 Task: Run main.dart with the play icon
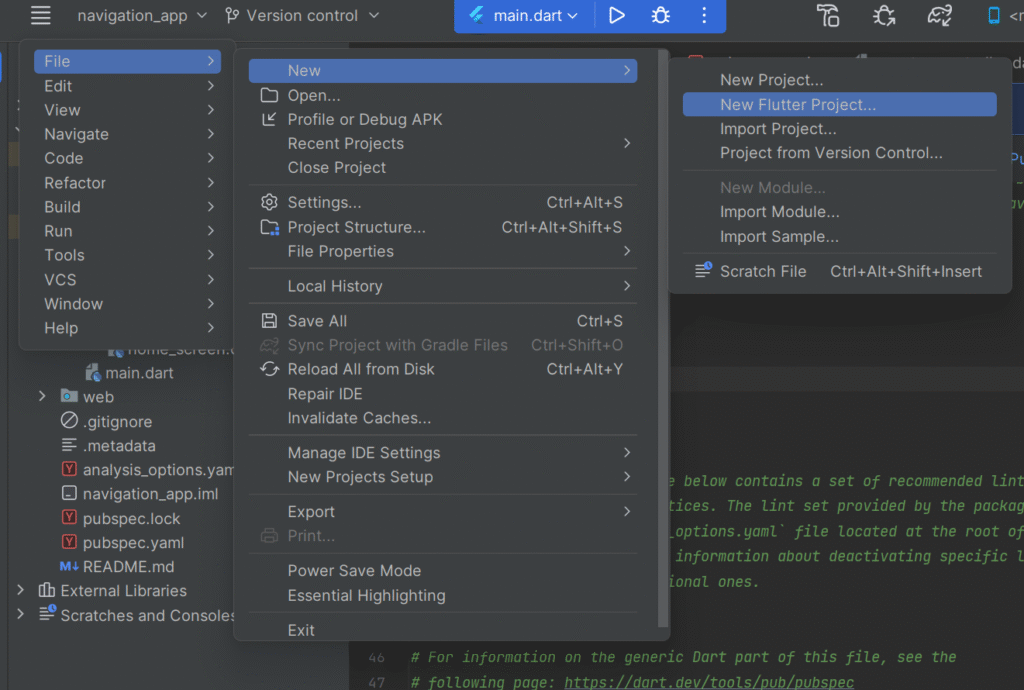coord(617,15)
